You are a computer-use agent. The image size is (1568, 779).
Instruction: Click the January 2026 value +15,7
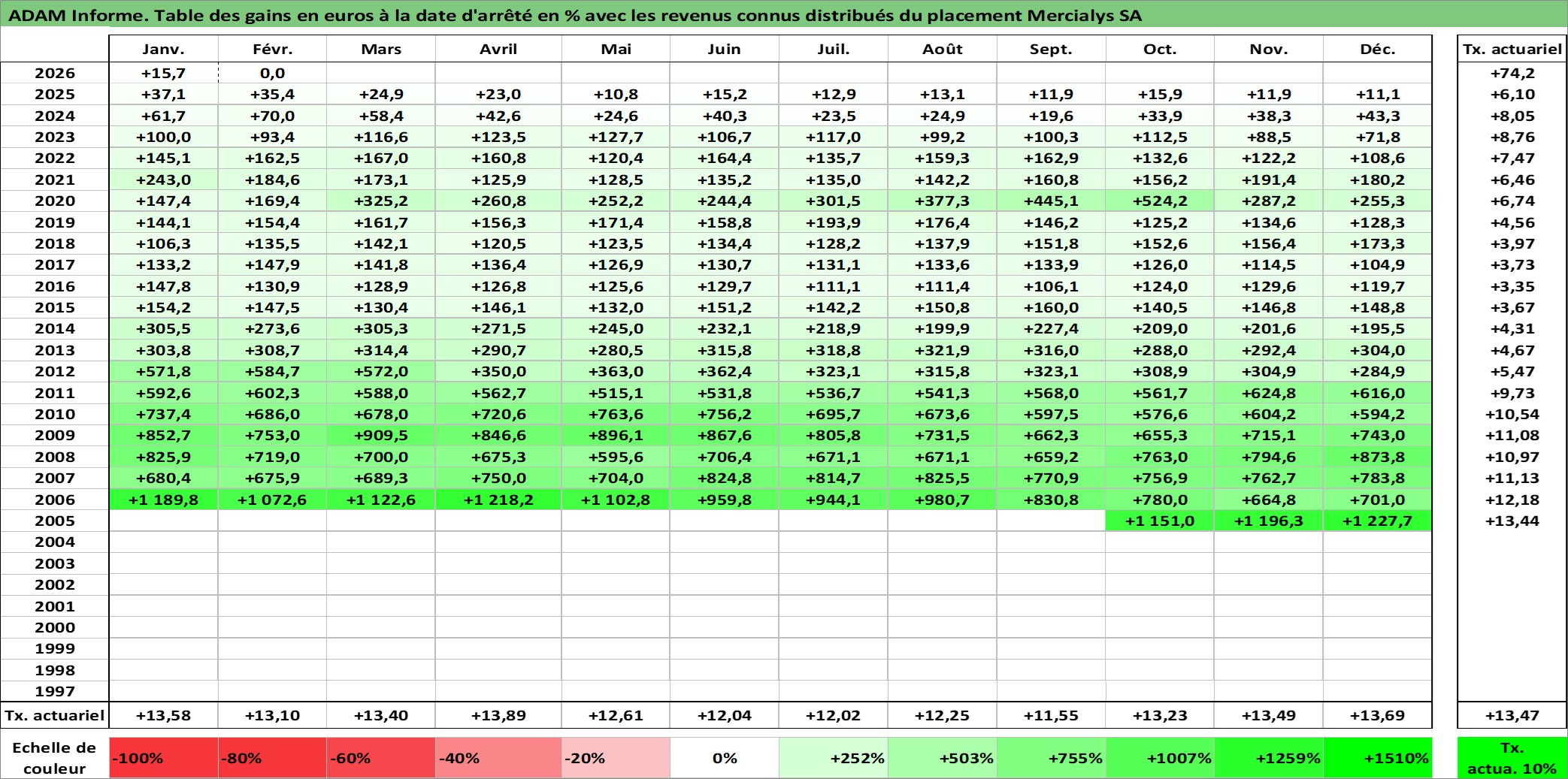163,73
